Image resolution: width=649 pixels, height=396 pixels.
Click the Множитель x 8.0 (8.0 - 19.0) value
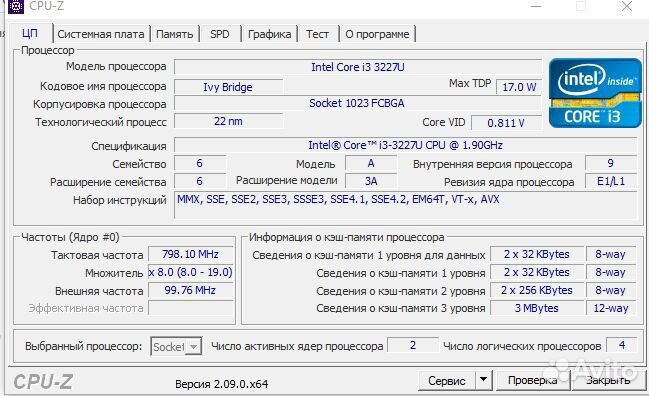click(x=190, y=272)
